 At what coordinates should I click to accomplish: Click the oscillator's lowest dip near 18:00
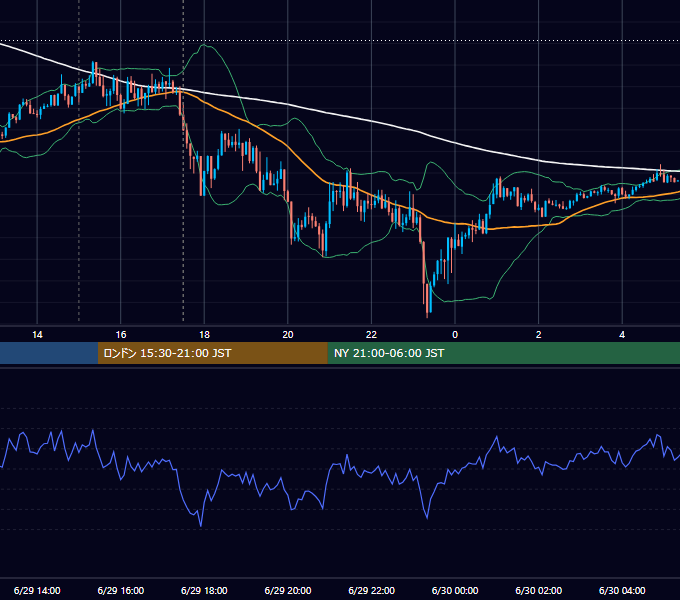[x=201, y=525]
